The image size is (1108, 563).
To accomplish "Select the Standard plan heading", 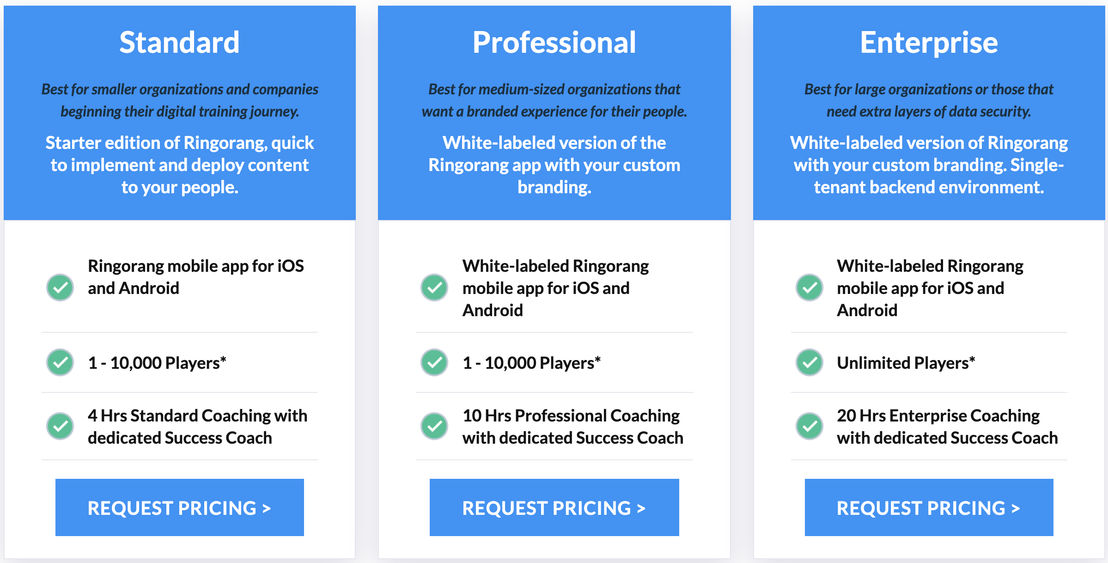I will click(x=179, y=42).
